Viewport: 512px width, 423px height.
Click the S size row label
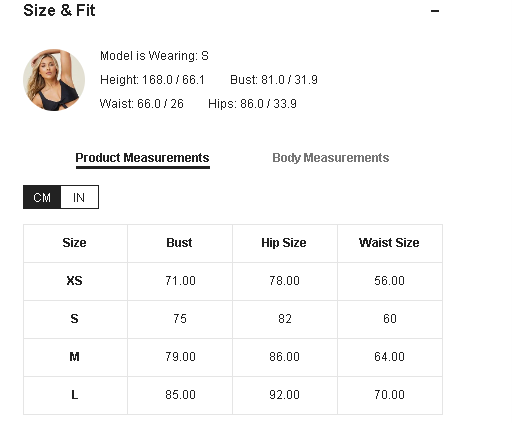[x=74, y=319]
